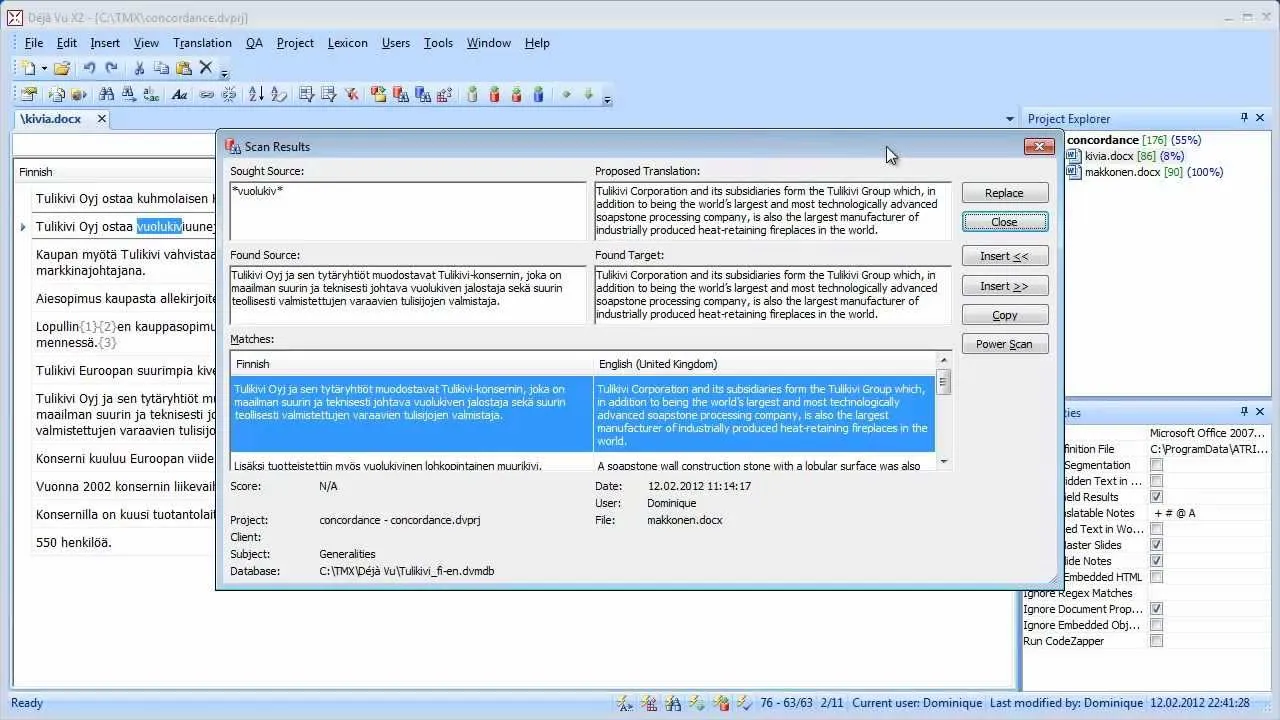This screenshot has height=720, width=1280.
Task: Click the Open folder toolbar icon
Action: pos(62,68)
